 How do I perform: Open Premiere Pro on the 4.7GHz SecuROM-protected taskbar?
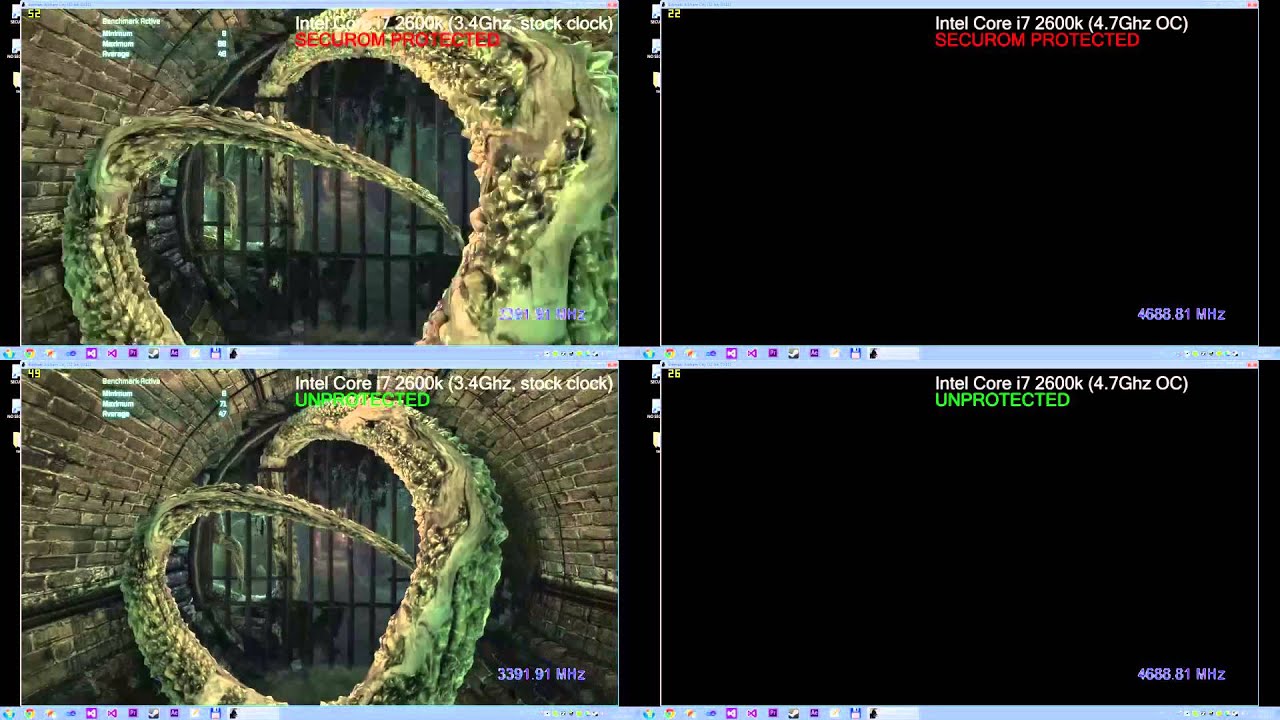point(773,354)
